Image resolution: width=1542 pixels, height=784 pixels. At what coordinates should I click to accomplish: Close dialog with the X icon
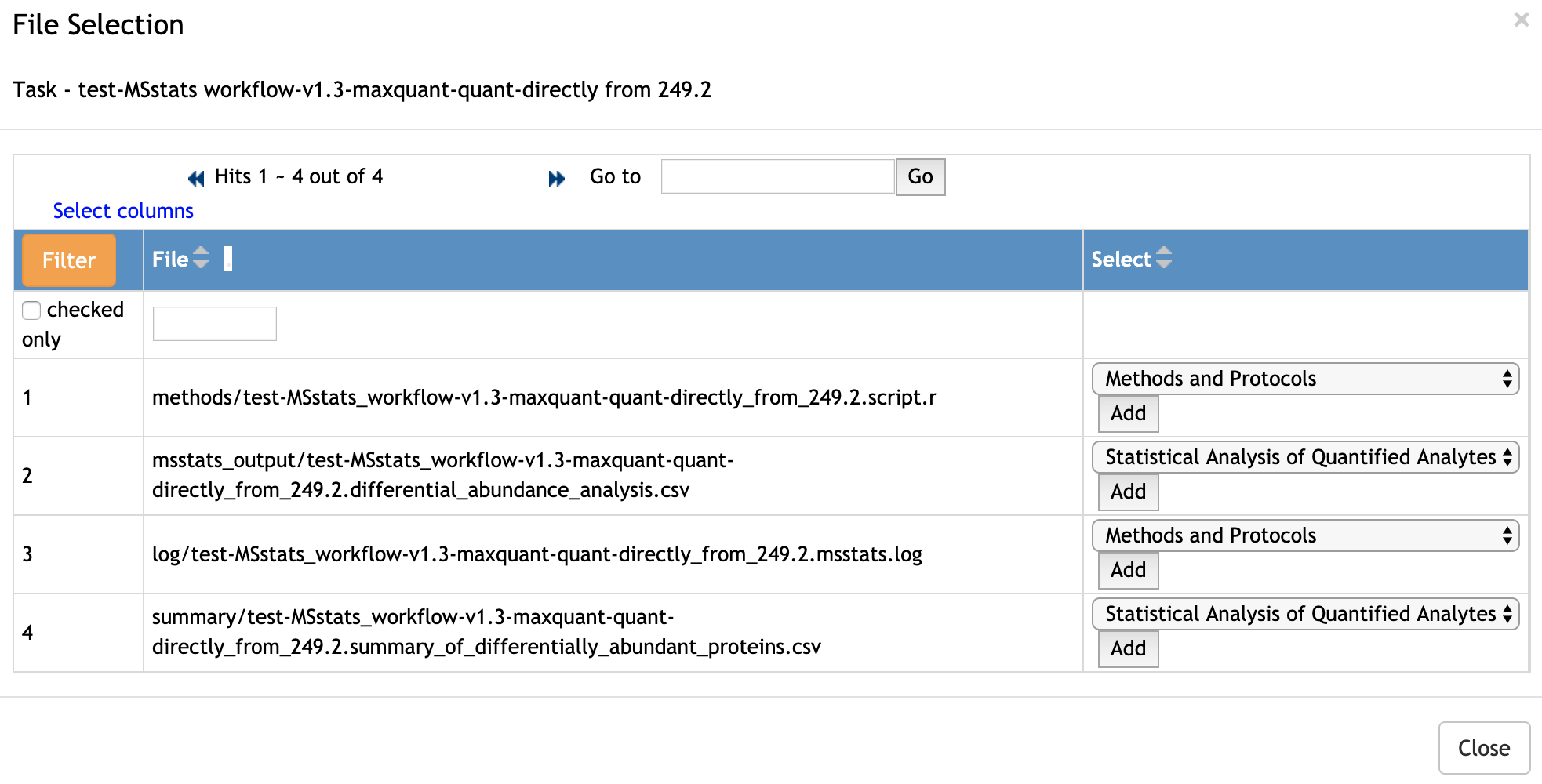1521,20
